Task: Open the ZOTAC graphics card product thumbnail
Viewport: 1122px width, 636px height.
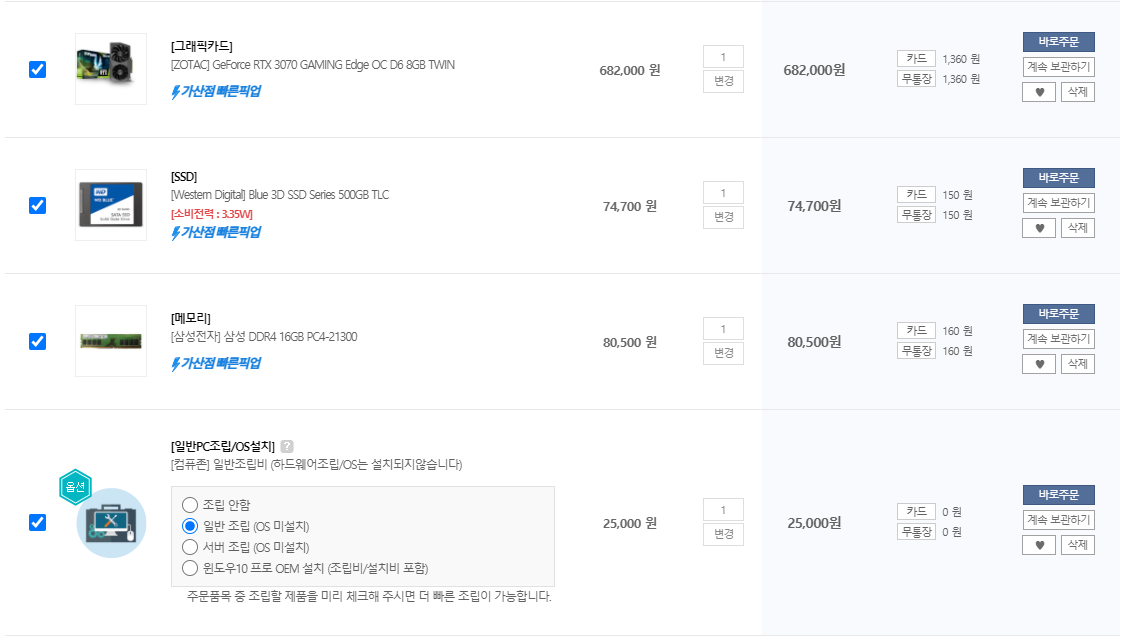Action: [111, 69]
